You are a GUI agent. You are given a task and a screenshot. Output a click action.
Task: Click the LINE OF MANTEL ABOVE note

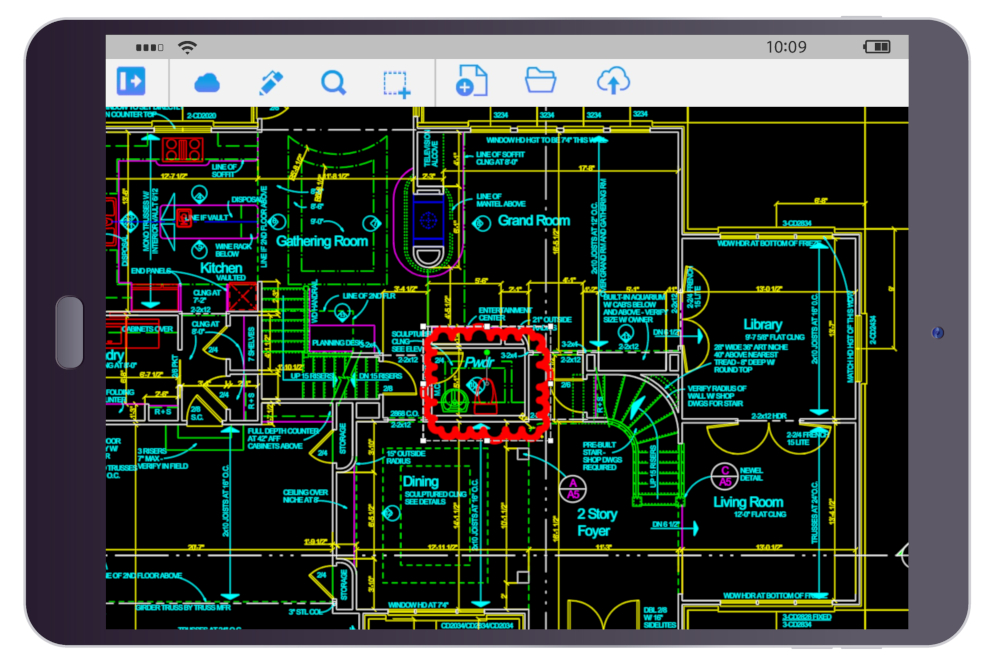pos(501,200)
